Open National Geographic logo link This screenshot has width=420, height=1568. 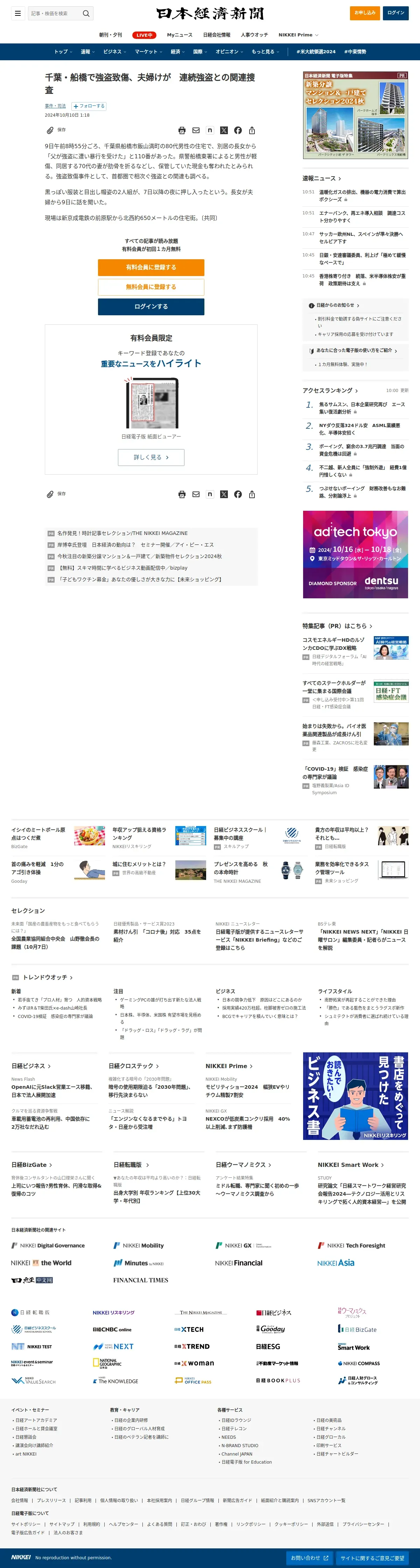point(107,1363)
